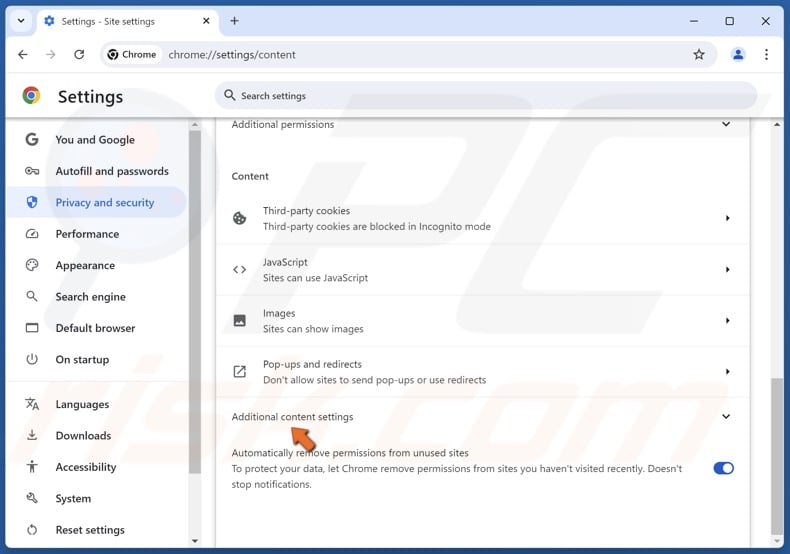Image resolution: width=790 pixels, height=554 pixels.
Task: Click the Search settings field
Action: [486, 96]
